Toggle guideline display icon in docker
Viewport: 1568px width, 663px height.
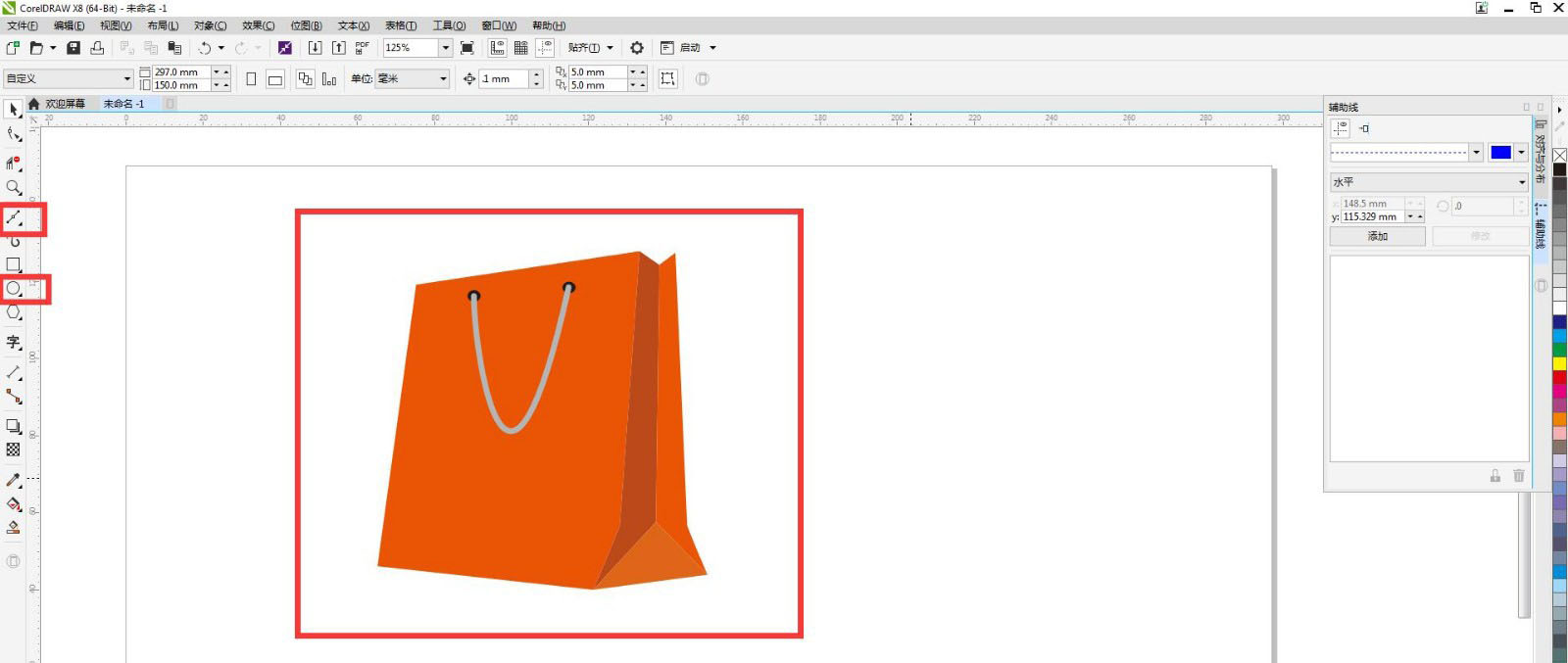(x=1341, y=127)
